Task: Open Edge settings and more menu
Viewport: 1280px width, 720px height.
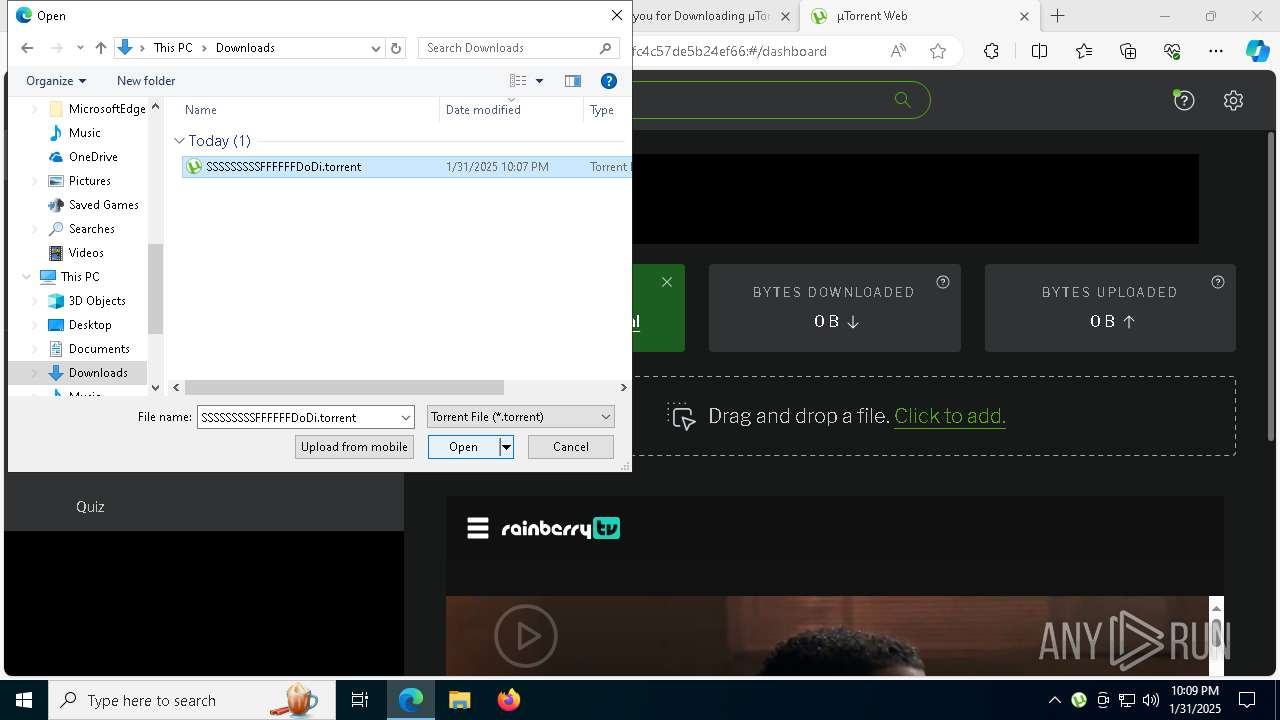Action: 1216,51
